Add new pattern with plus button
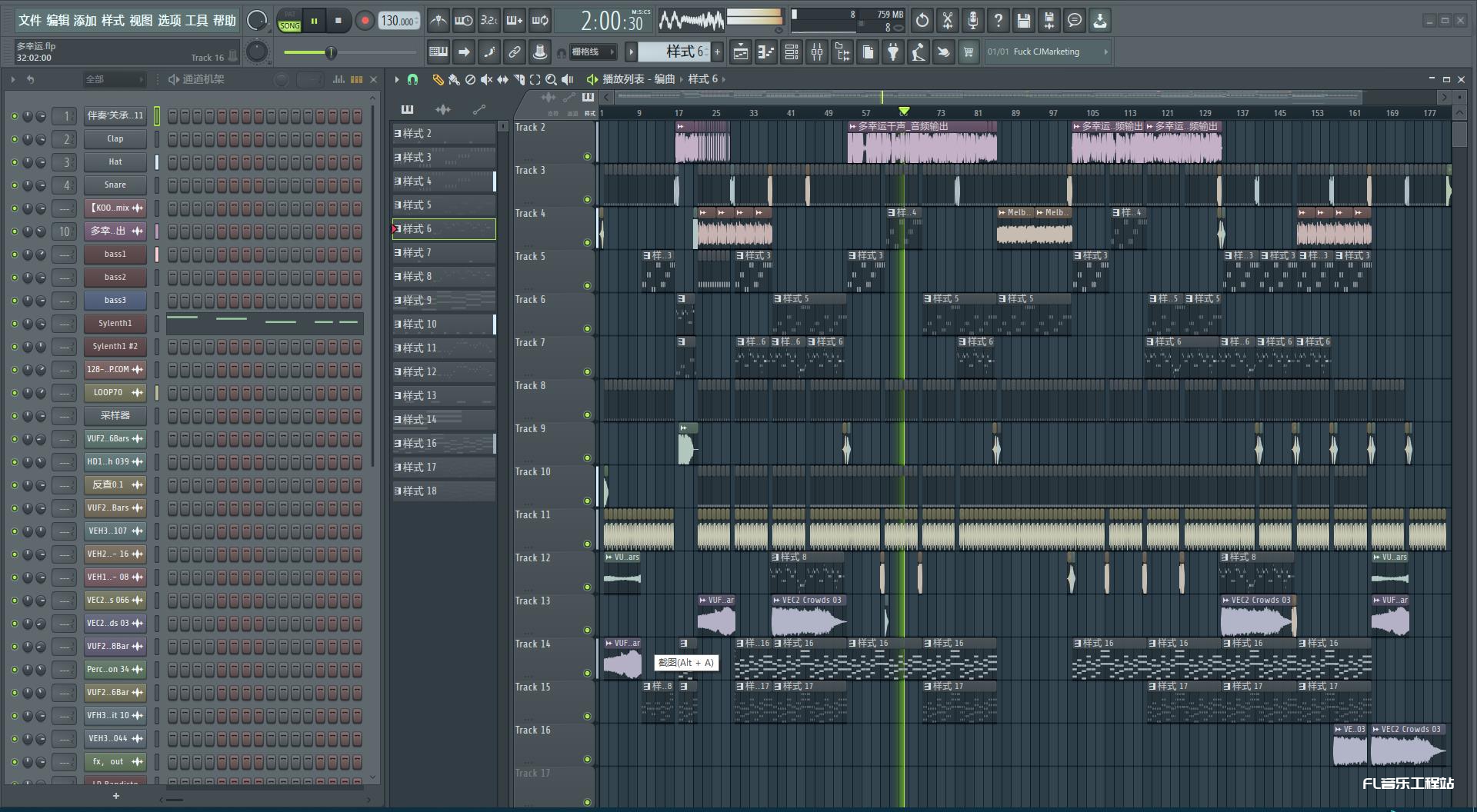This screenshot has width=1477, height=812. 717,52
